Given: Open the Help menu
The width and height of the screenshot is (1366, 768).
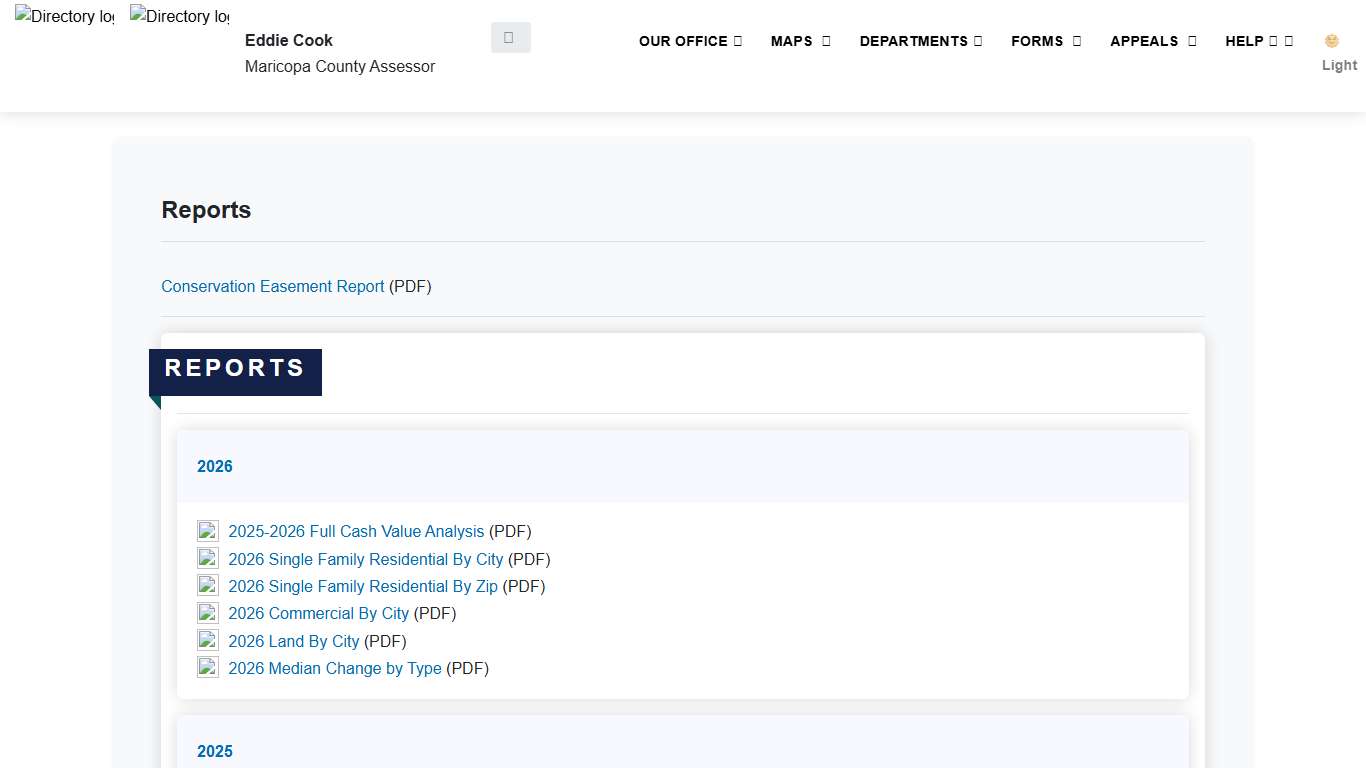Looking at the screenshot, I should (x=1258, y=41).
